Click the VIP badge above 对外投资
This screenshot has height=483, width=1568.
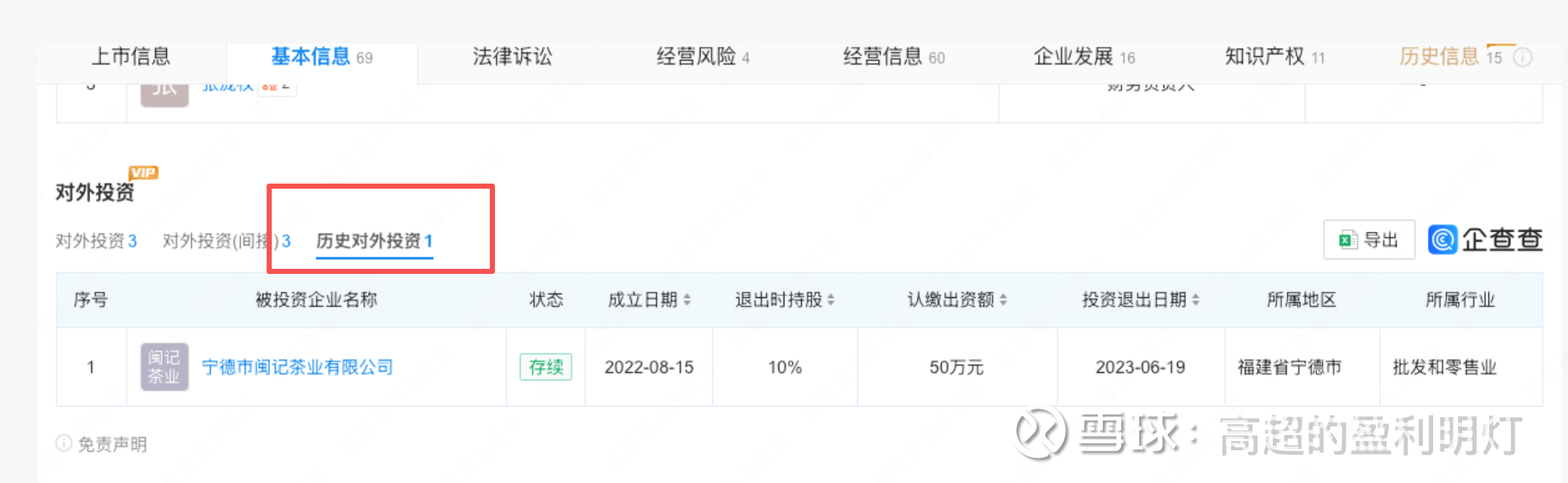143,173
